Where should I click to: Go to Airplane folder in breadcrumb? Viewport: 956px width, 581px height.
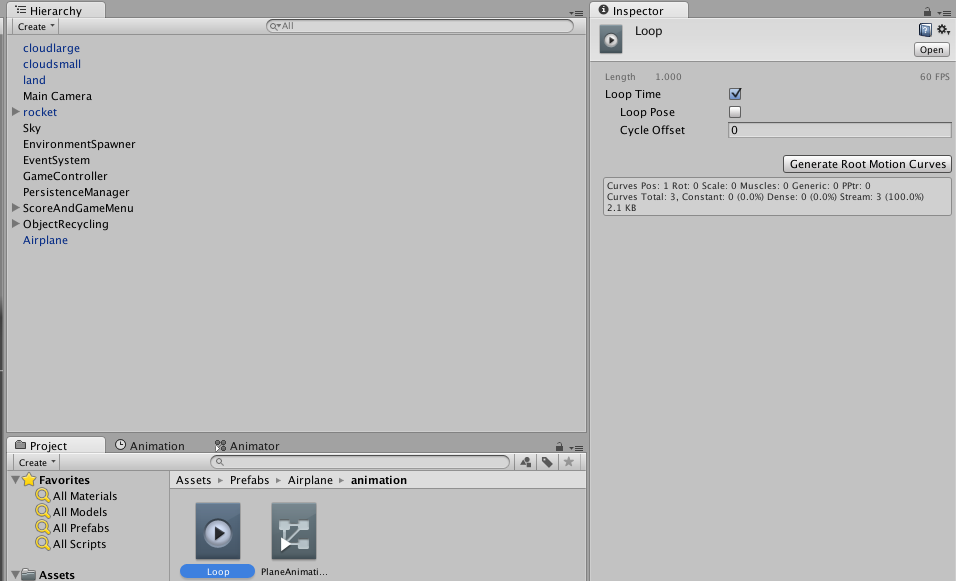click(x=310, y=480)
